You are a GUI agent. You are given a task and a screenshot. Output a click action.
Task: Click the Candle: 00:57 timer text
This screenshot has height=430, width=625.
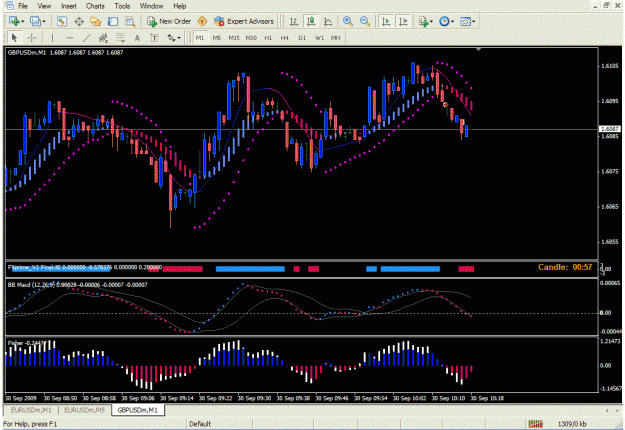(565, 267)
